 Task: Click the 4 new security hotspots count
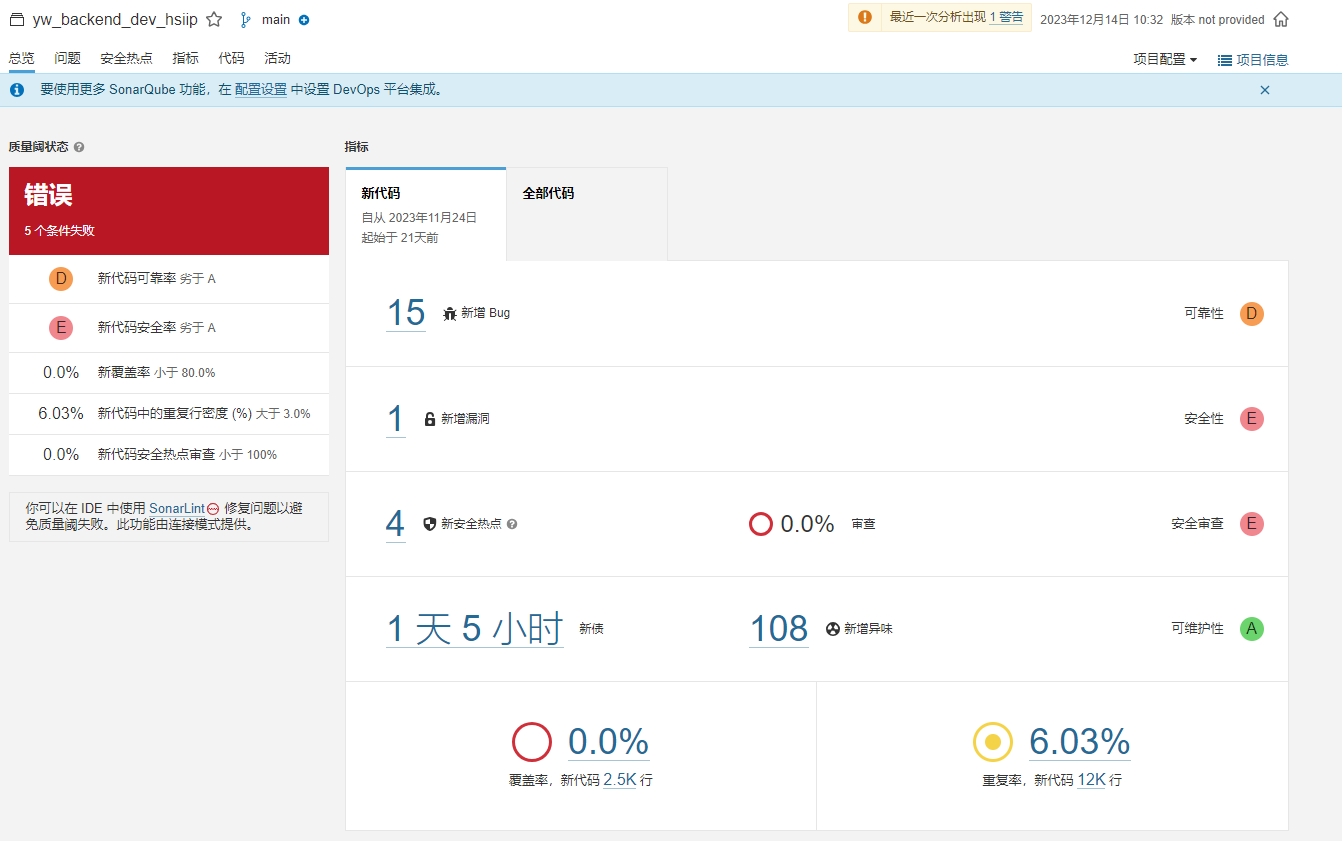(396, 524)
